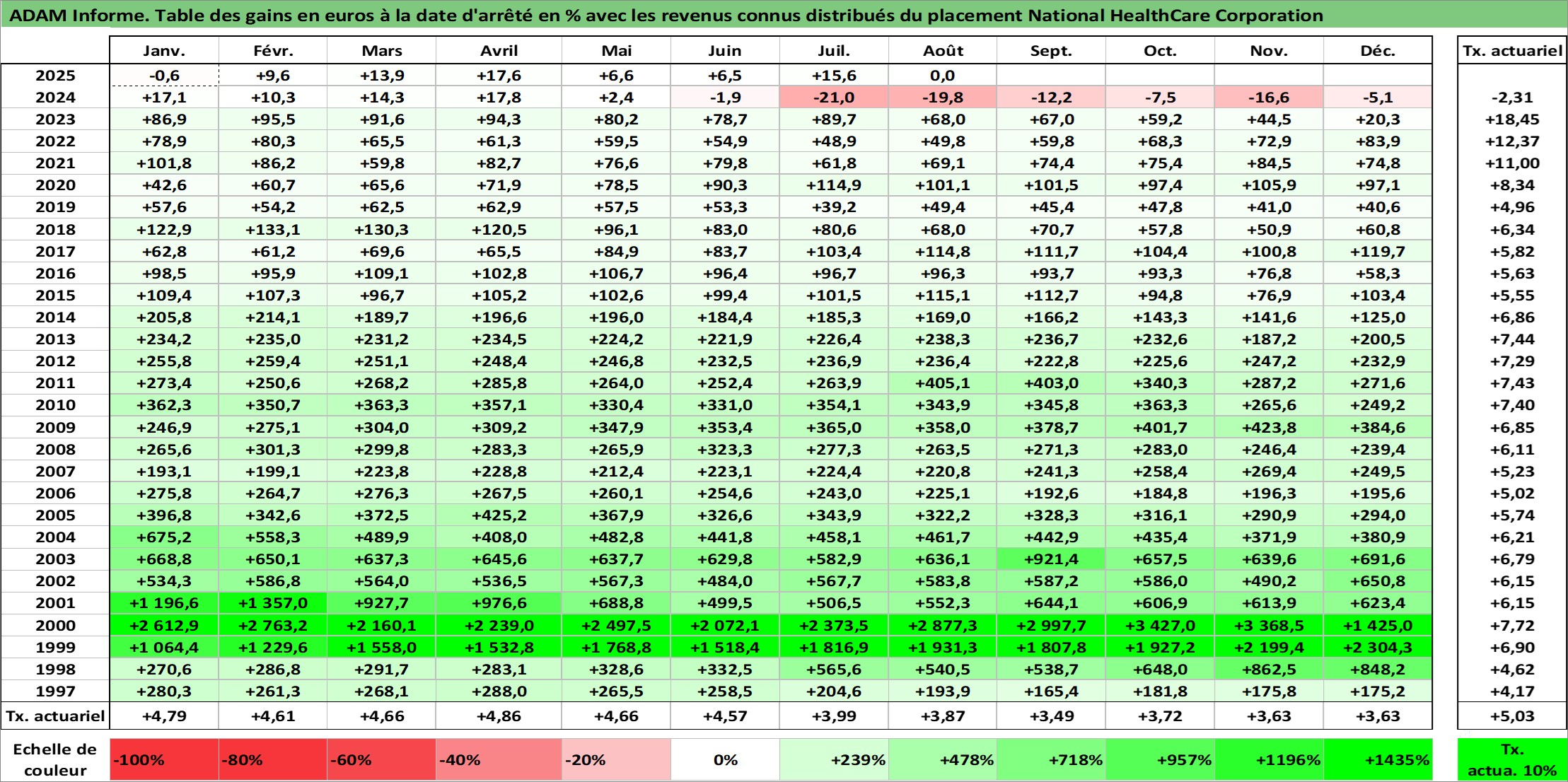Click the cell showing +675,2

point(164,537)
